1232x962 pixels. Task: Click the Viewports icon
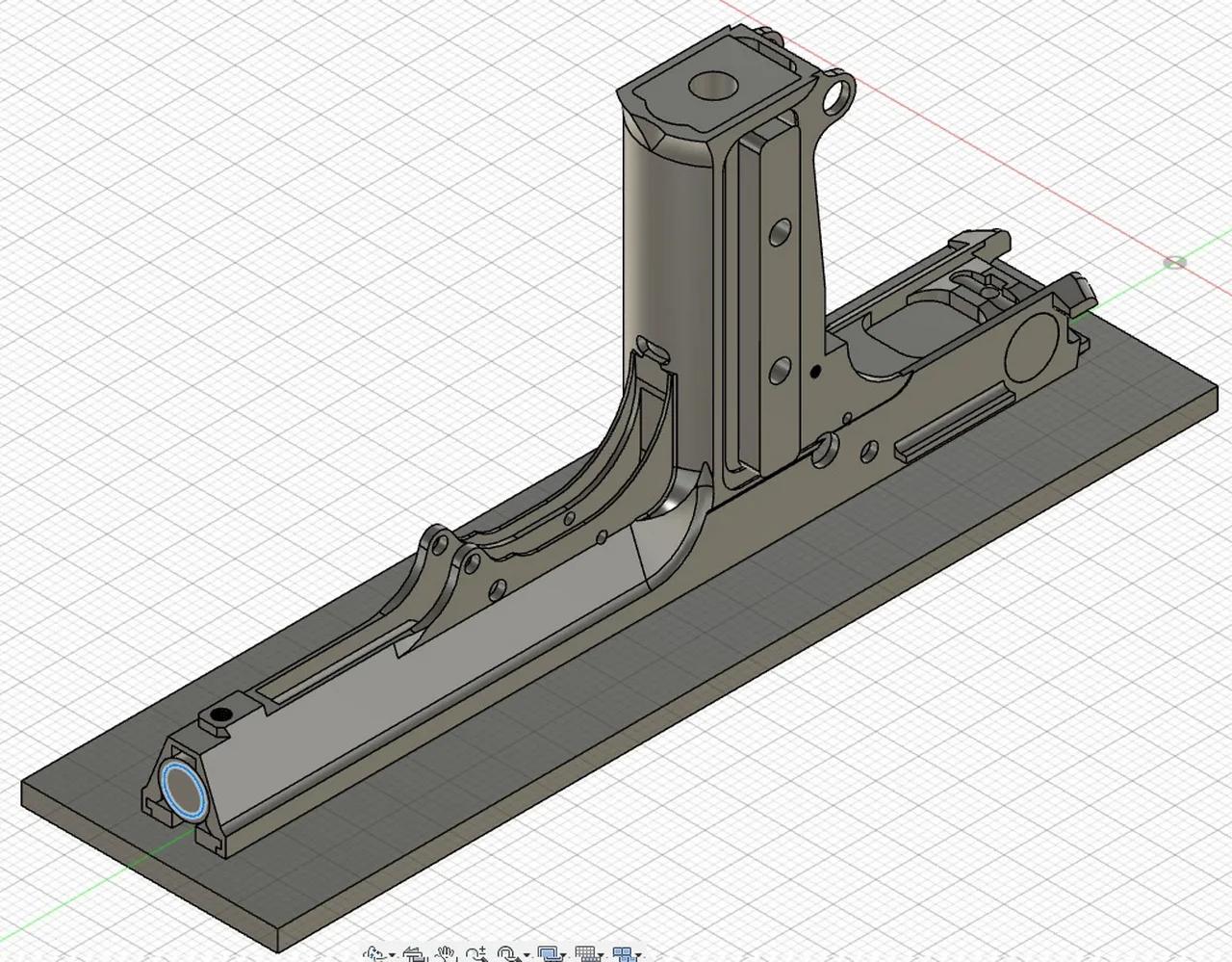624,954
